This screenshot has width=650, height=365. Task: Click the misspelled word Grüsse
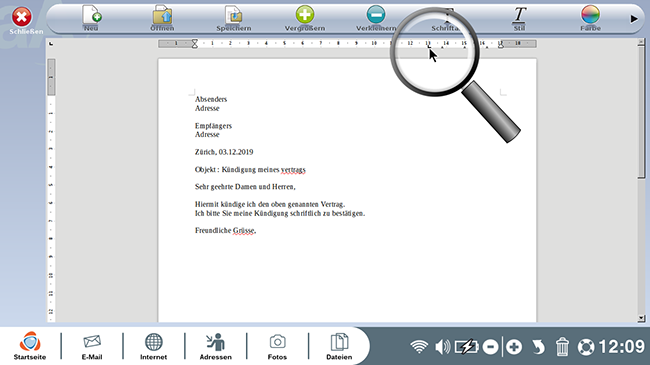pos(244,231)
